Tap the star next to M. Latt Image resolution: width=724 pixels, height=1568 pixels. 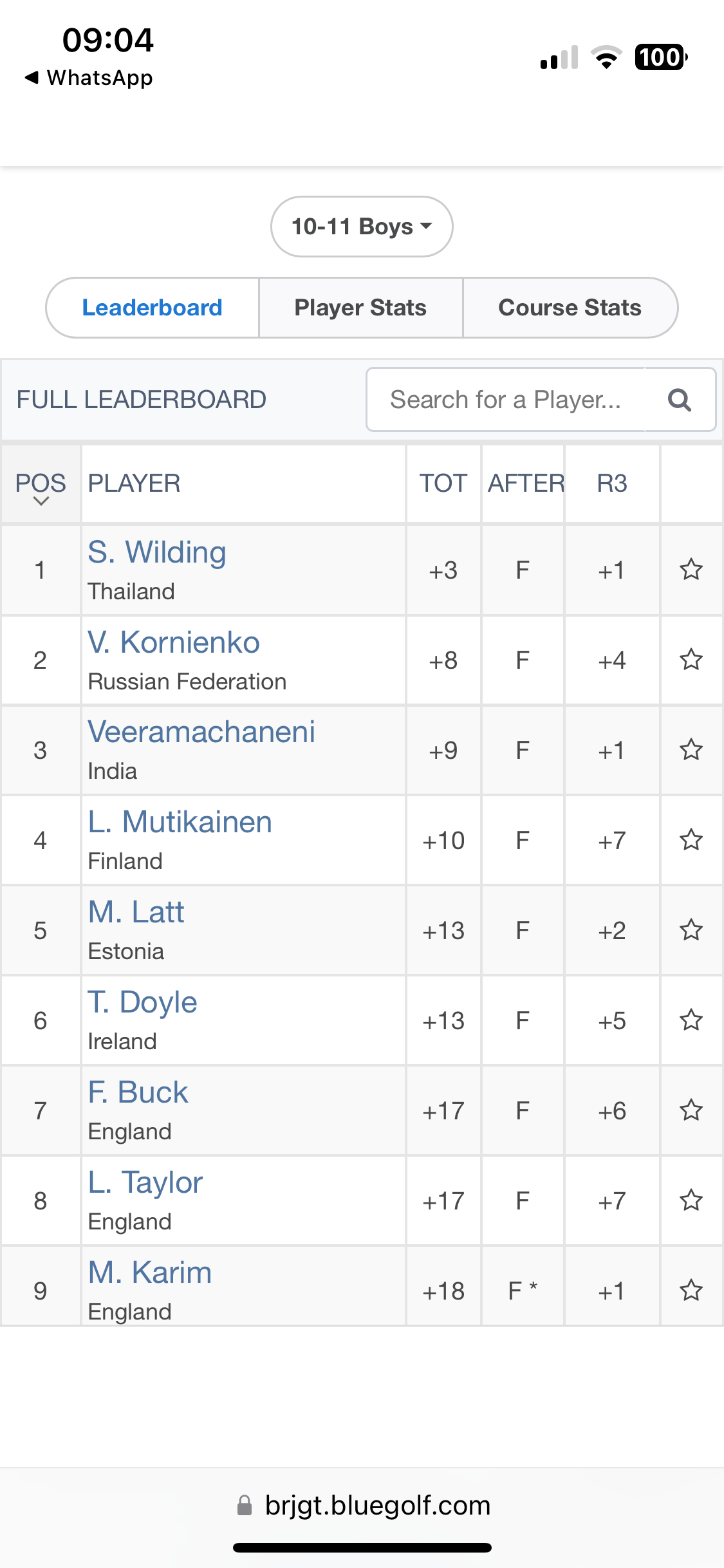click(x=691, y=930)
